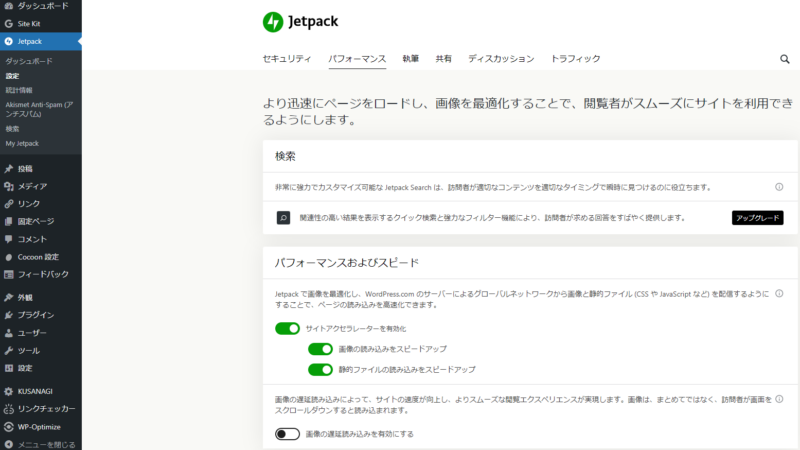Click the search icon beside quick search text
Viewport: 800px width, 450px height.
pyautogui.click(x=283, y=218)
